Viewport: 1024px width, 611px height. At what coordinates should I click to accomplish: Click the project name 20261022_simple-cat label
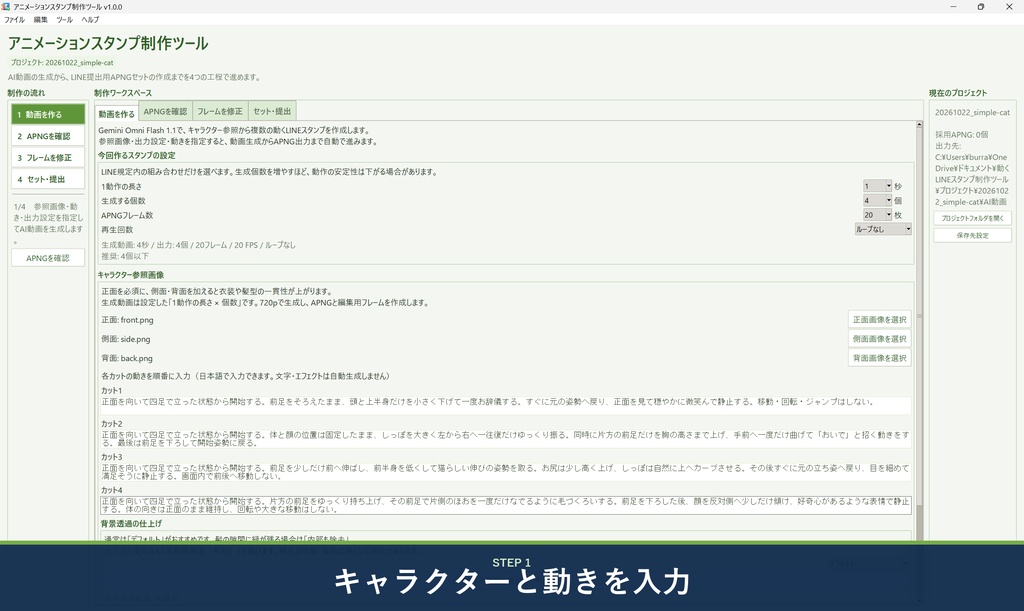(972, 112)
